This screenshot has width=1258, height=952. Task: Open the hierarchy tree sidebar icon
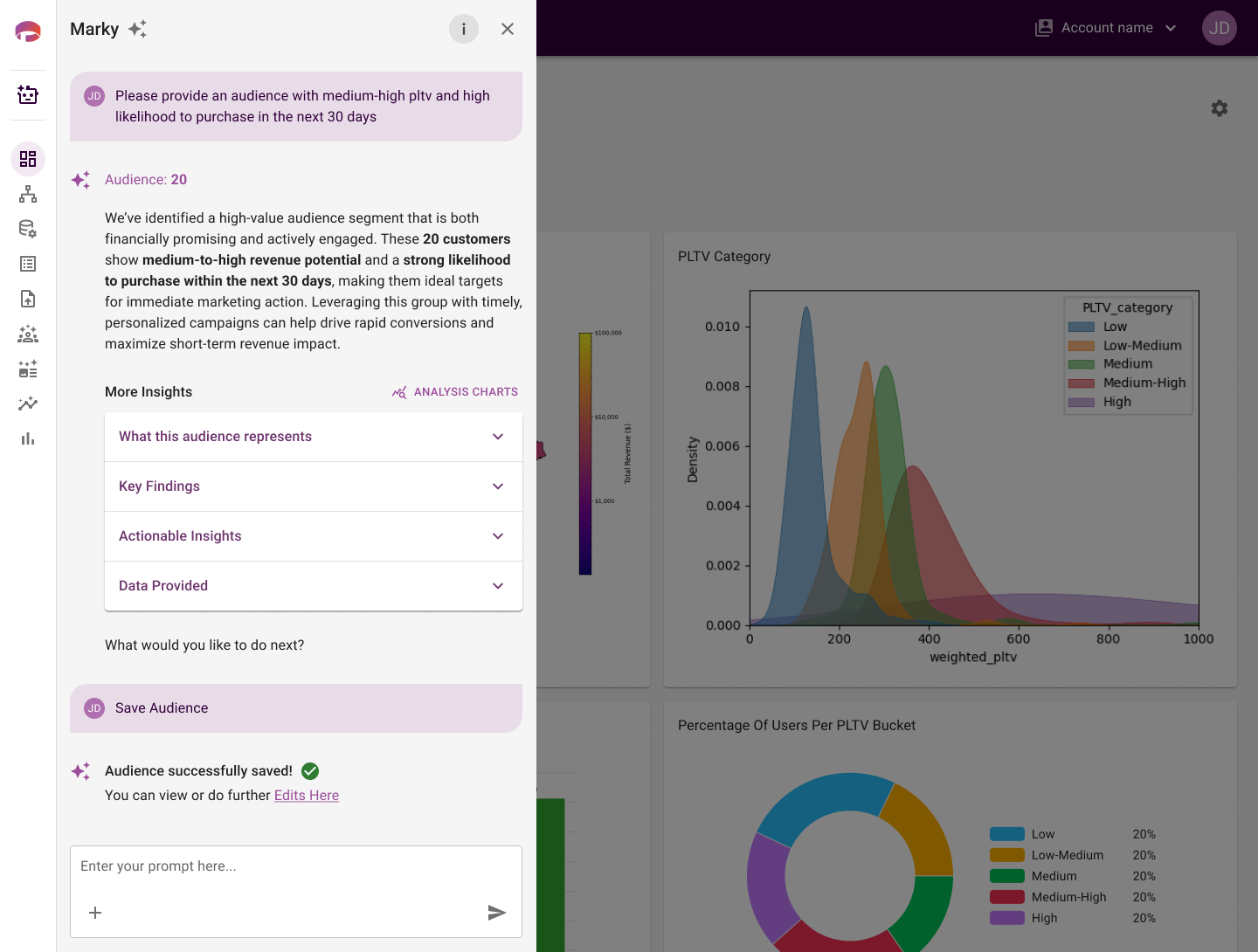[28, 194]
